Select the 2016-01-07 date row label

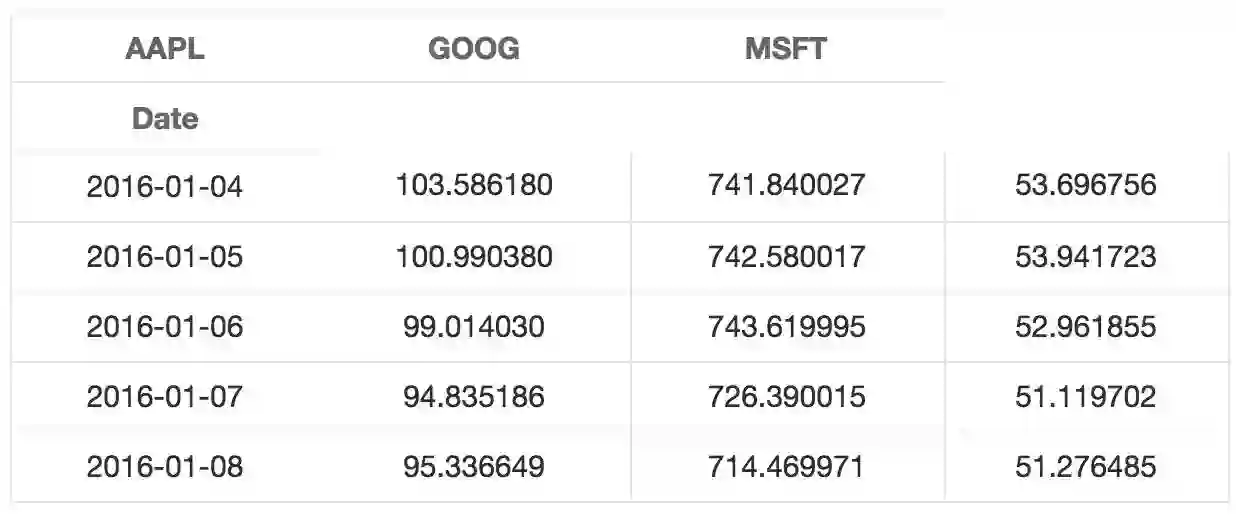coord(165,397)
